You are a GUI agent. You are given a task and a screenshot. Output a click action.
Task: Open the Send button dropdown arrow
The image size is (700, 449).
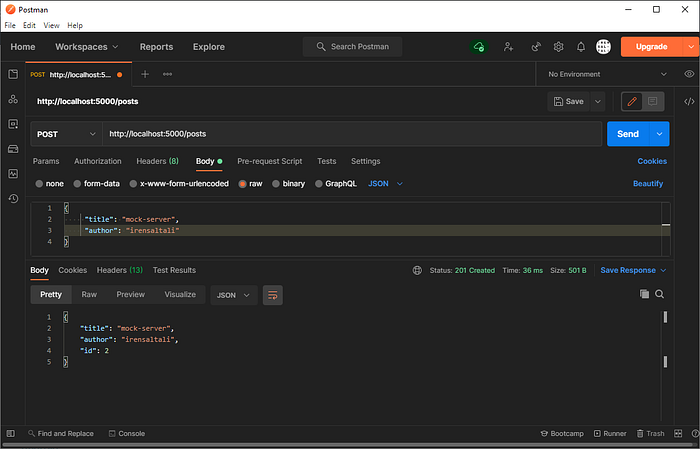click(x=659, y=134)
